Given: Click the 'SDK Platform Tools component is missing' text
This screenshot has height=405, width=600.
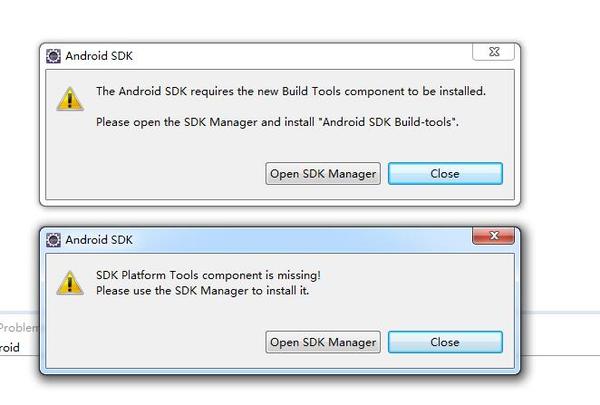Looking at the screenshot, I should [208, 275].
